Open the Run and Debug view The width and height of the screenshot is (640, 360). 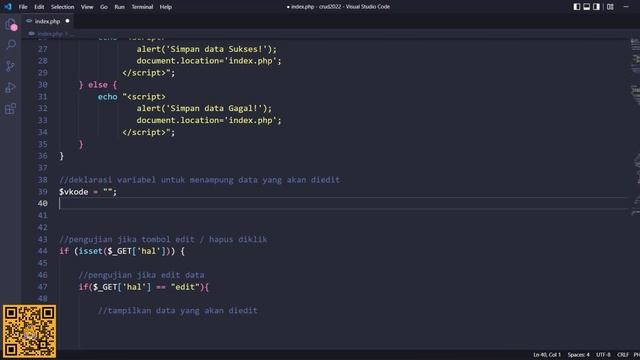point(11,87)
